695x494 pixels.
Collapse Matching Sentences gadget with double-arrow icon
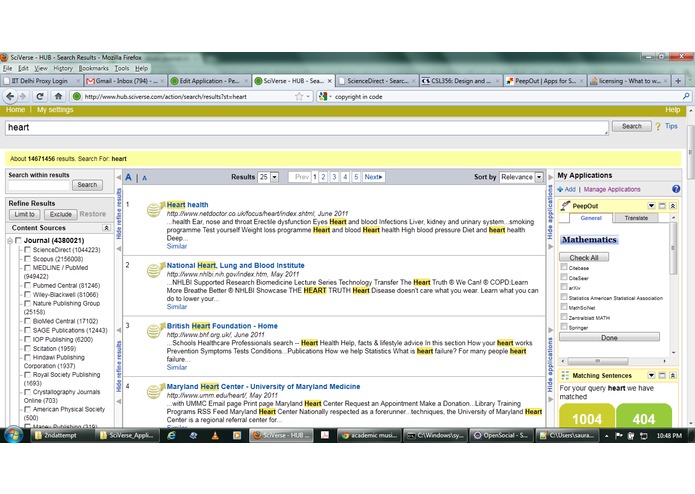click(x=672, y=375)
